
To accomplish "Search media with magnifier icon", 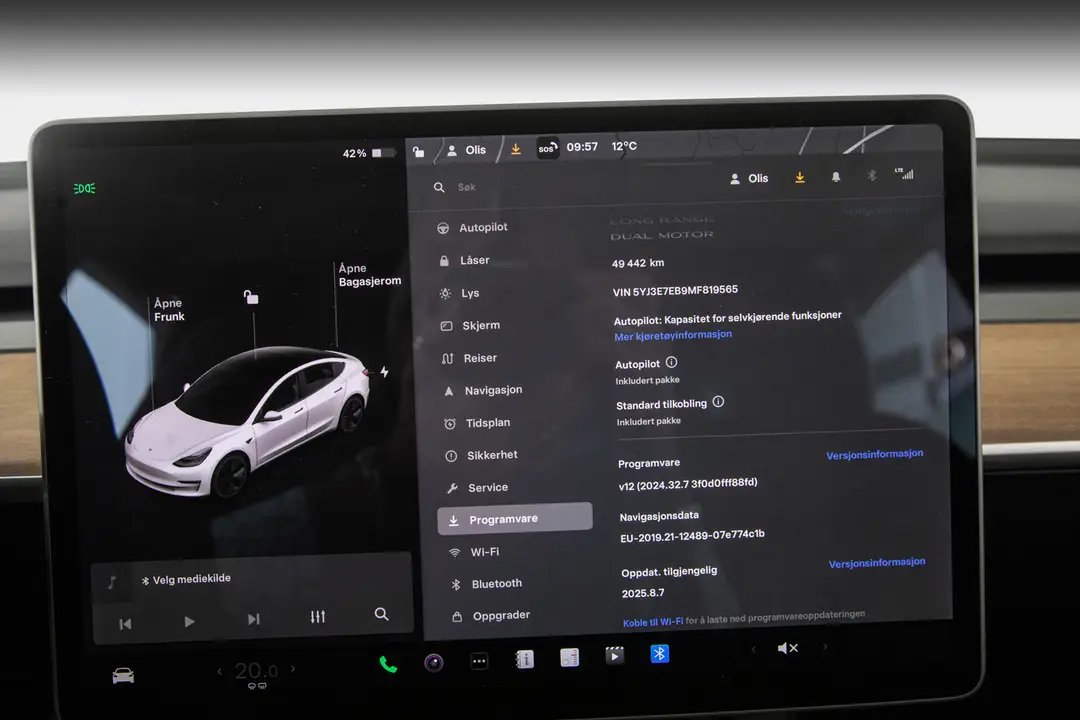I will coord(382,614).
